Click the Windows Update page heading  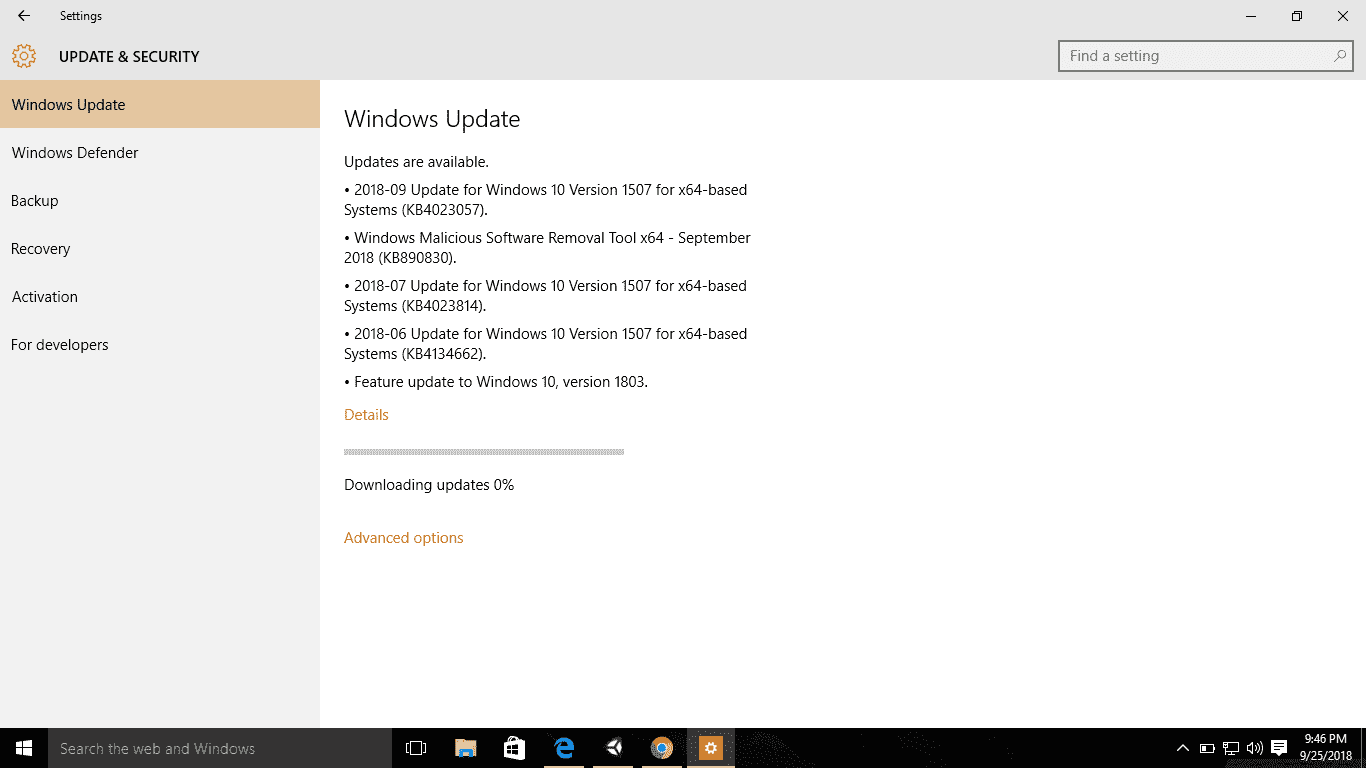(432, 118)
